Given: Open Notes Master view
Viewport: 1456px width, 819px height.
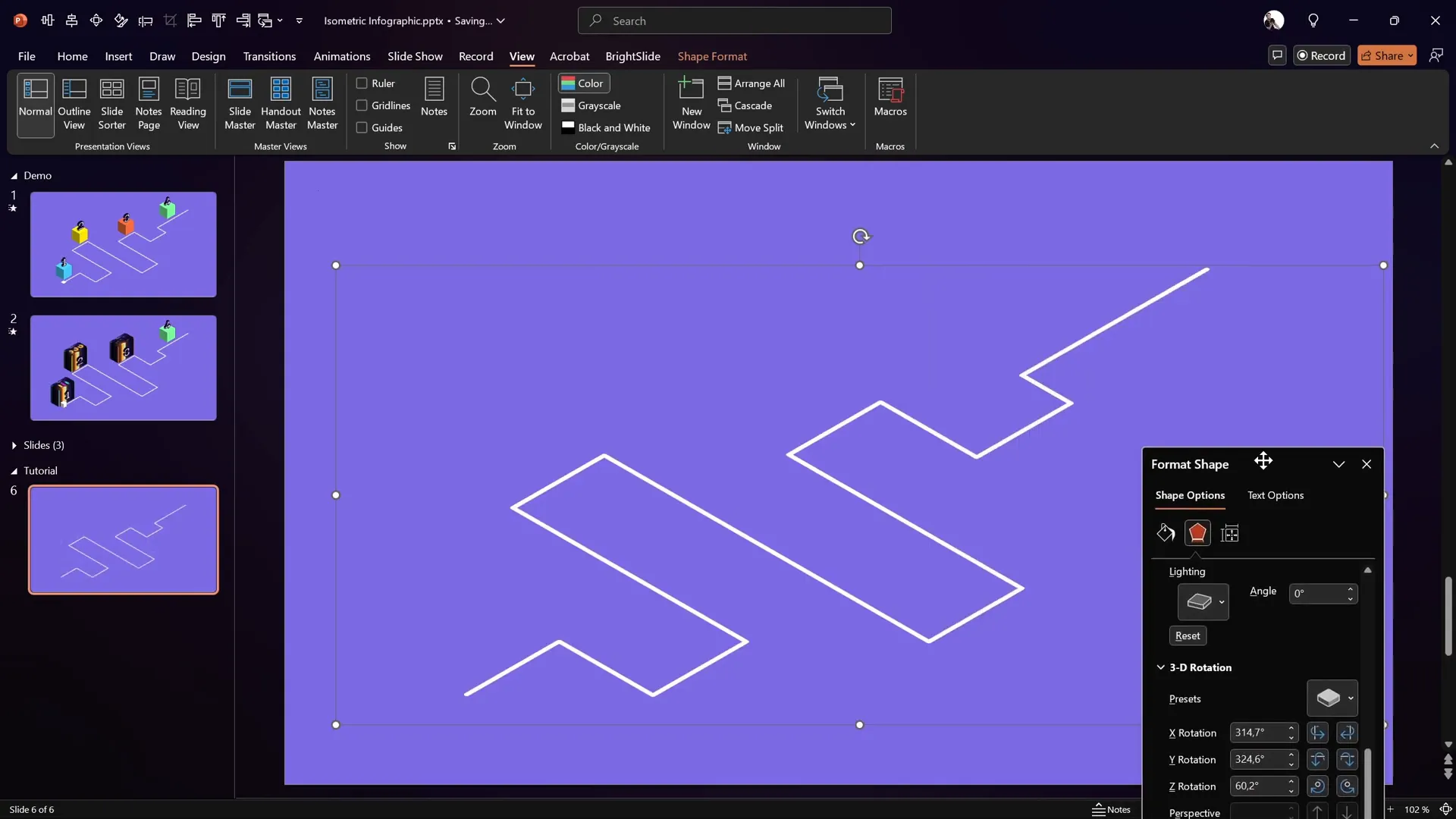Looking at the screenshot, I should click(322, 105).
